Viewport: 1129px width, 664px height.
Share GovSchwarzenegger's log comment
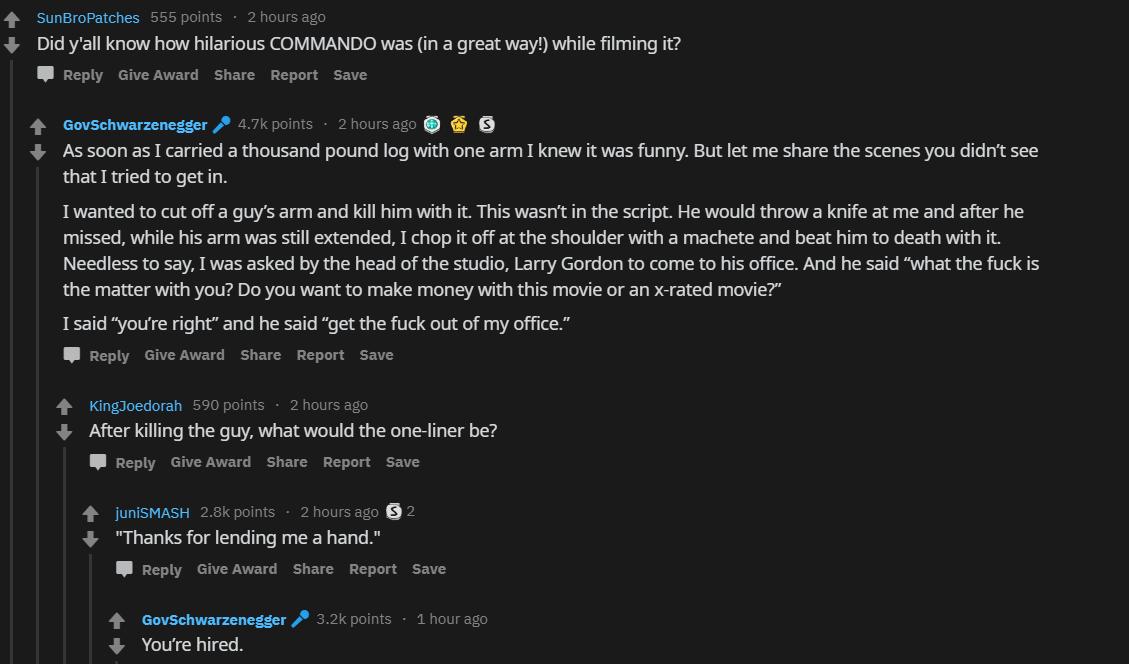pos(260,355)
